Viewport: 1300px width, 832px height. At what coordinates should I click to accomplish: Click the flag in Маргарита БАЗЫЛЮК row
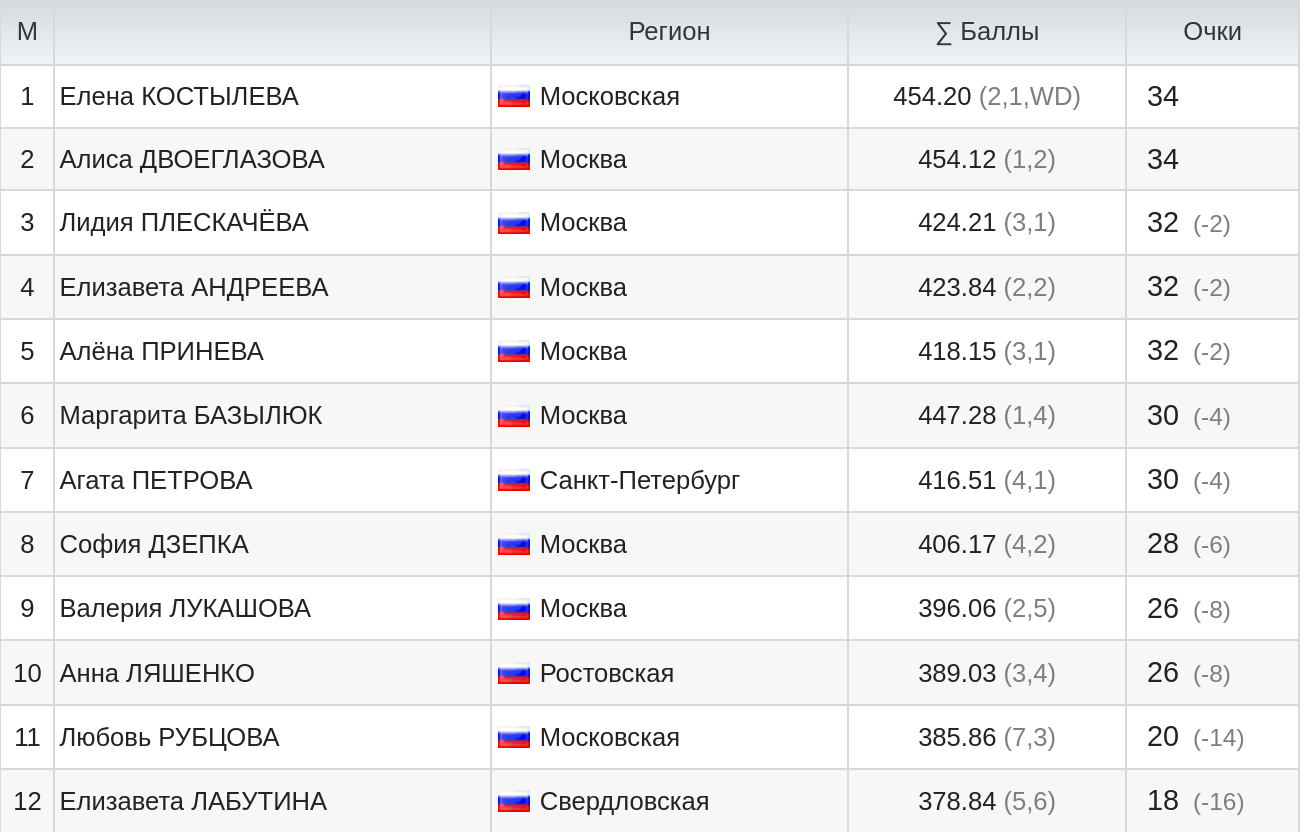[514, 416]
